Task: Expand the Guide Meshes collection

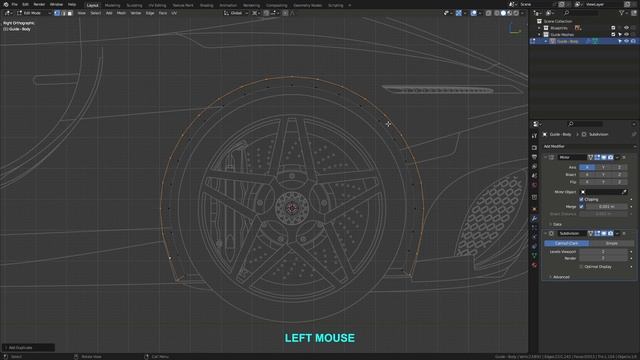Action: coord(539,35)
